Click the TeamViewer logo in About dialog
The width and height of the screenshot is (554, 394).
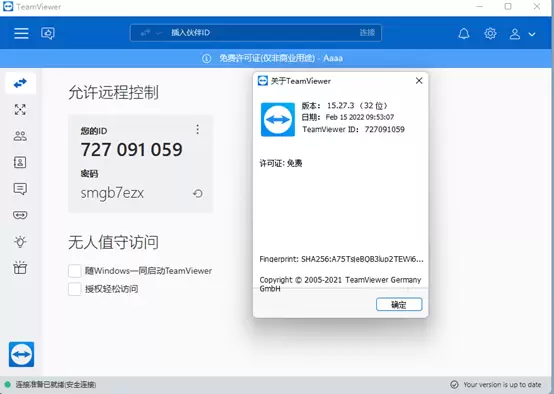click(278, 119)
